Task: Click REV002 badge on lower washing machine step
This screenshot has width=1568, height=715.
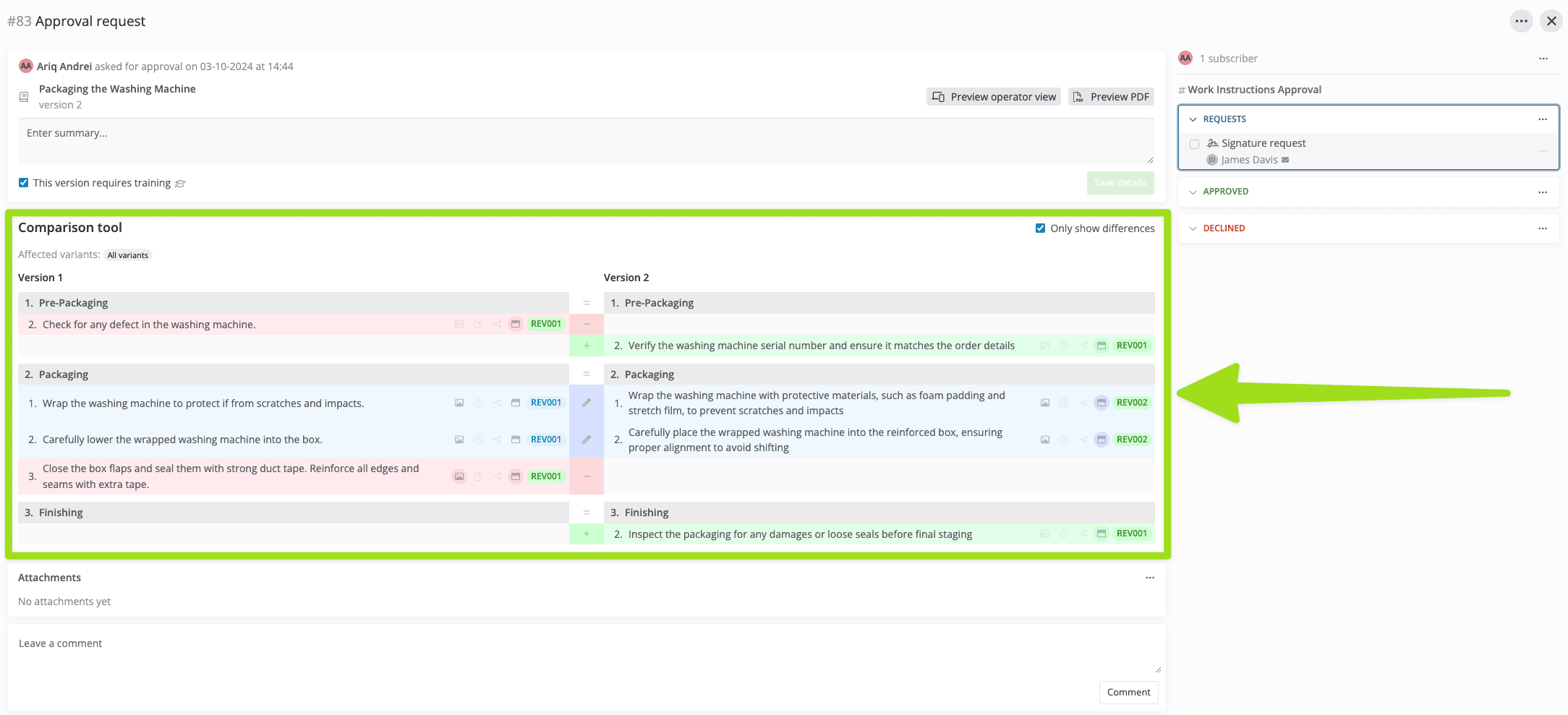Action: click(x=1131, y=440)
